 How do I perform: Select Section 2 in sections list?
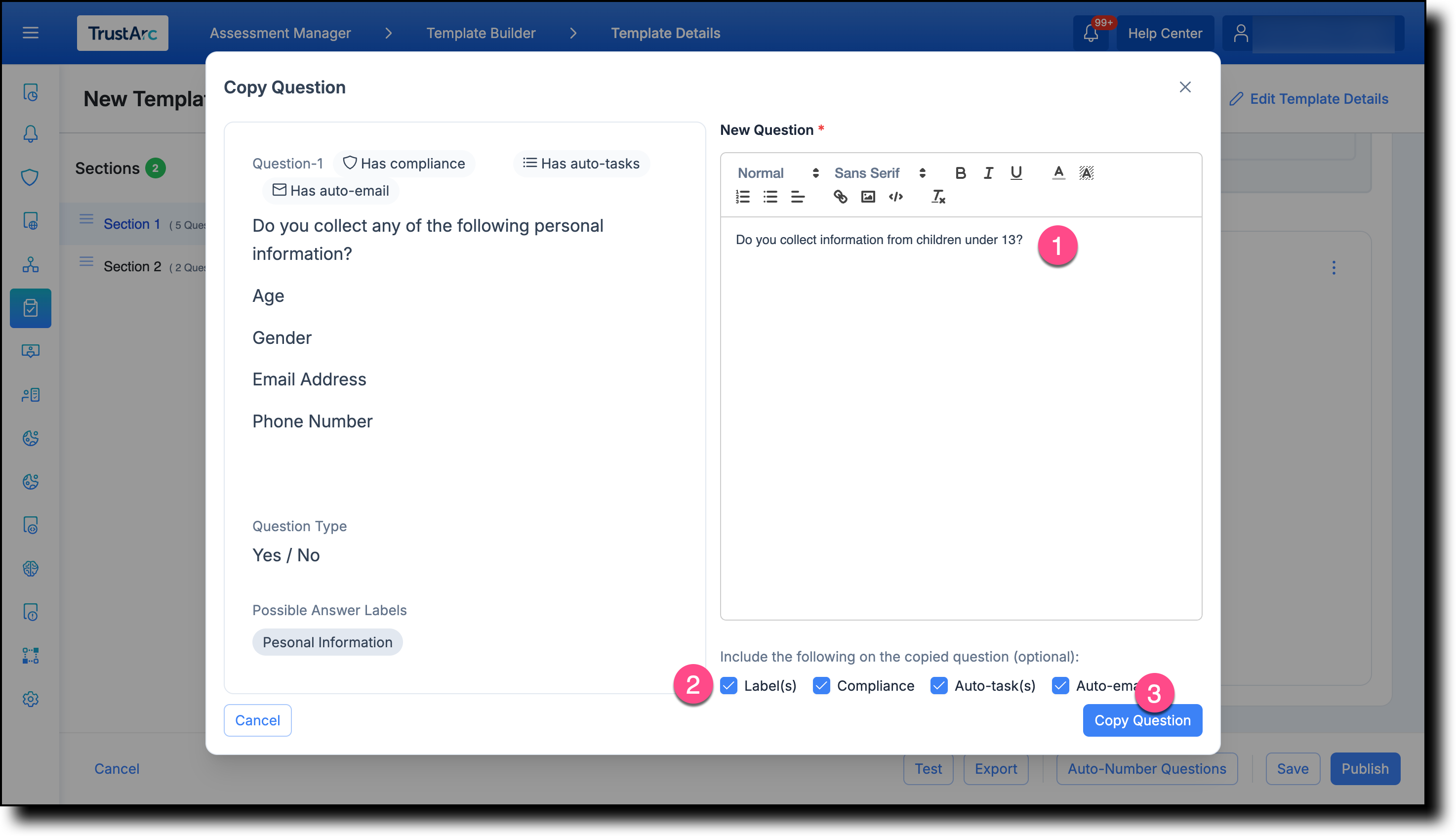click(132, 266)
